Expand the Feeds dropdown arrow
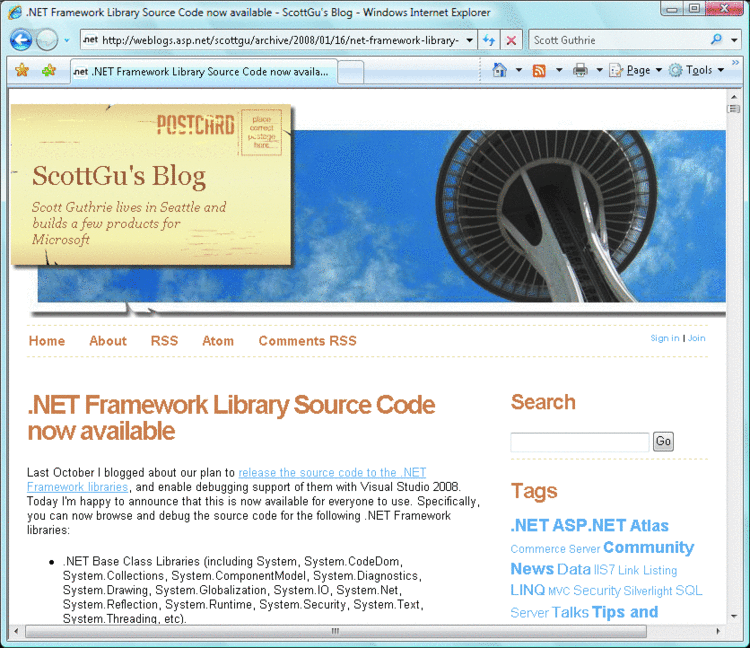 pyautogui.click(x=559, y=70)
